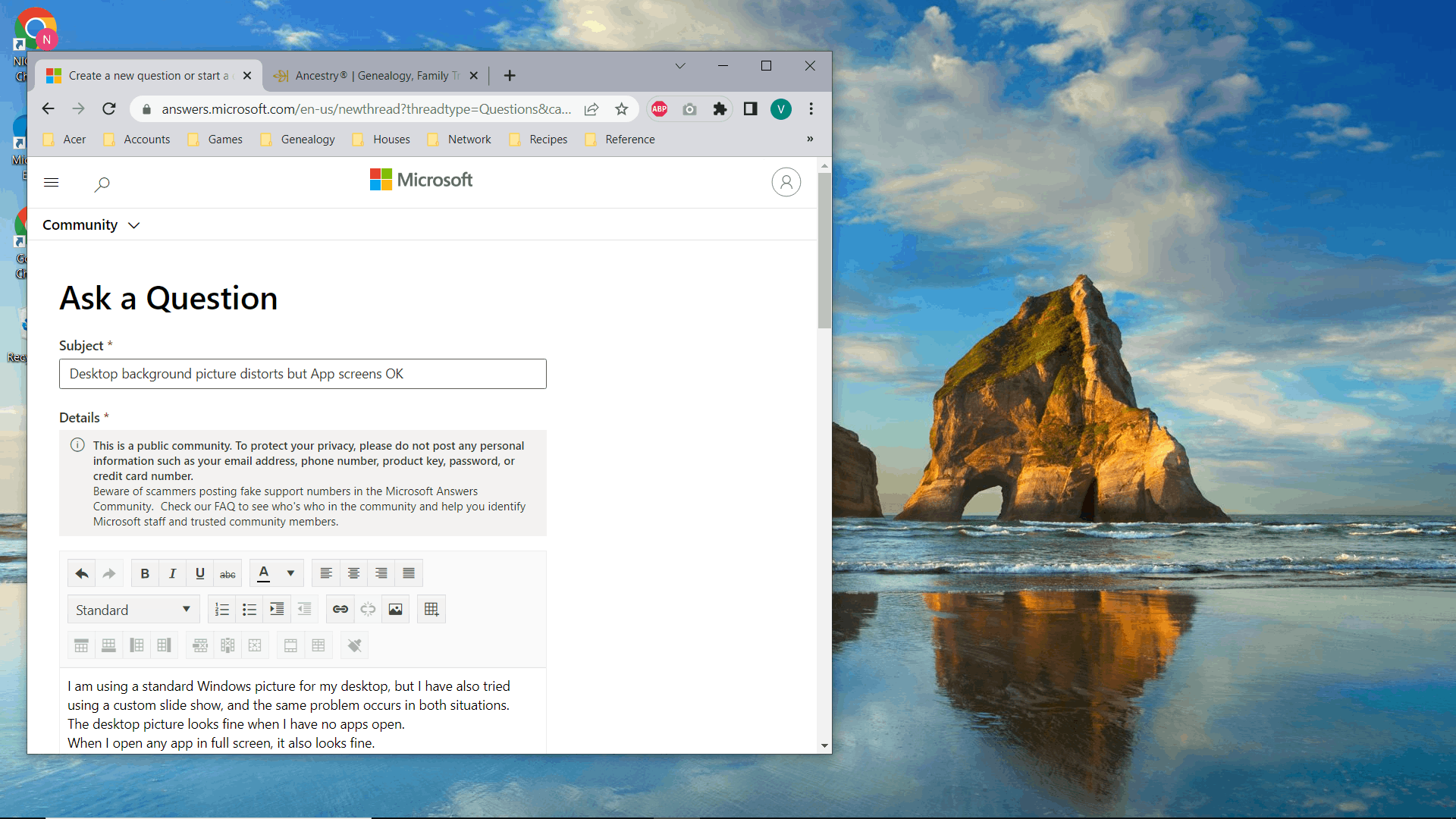Reload the page
Viewport: 1456px width, 819px height.
point(109,109)
